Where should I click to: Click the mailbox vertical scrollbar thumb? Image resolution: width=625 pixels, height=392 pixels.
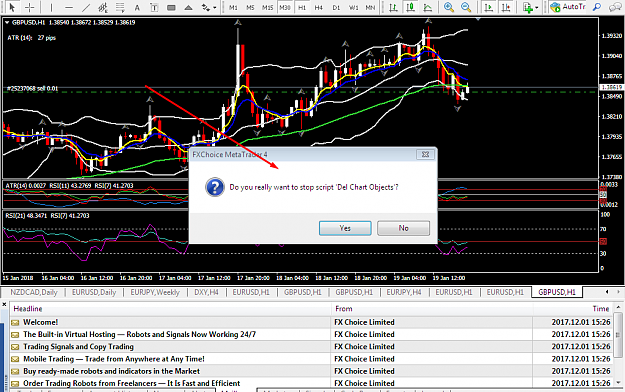point(618,335)
